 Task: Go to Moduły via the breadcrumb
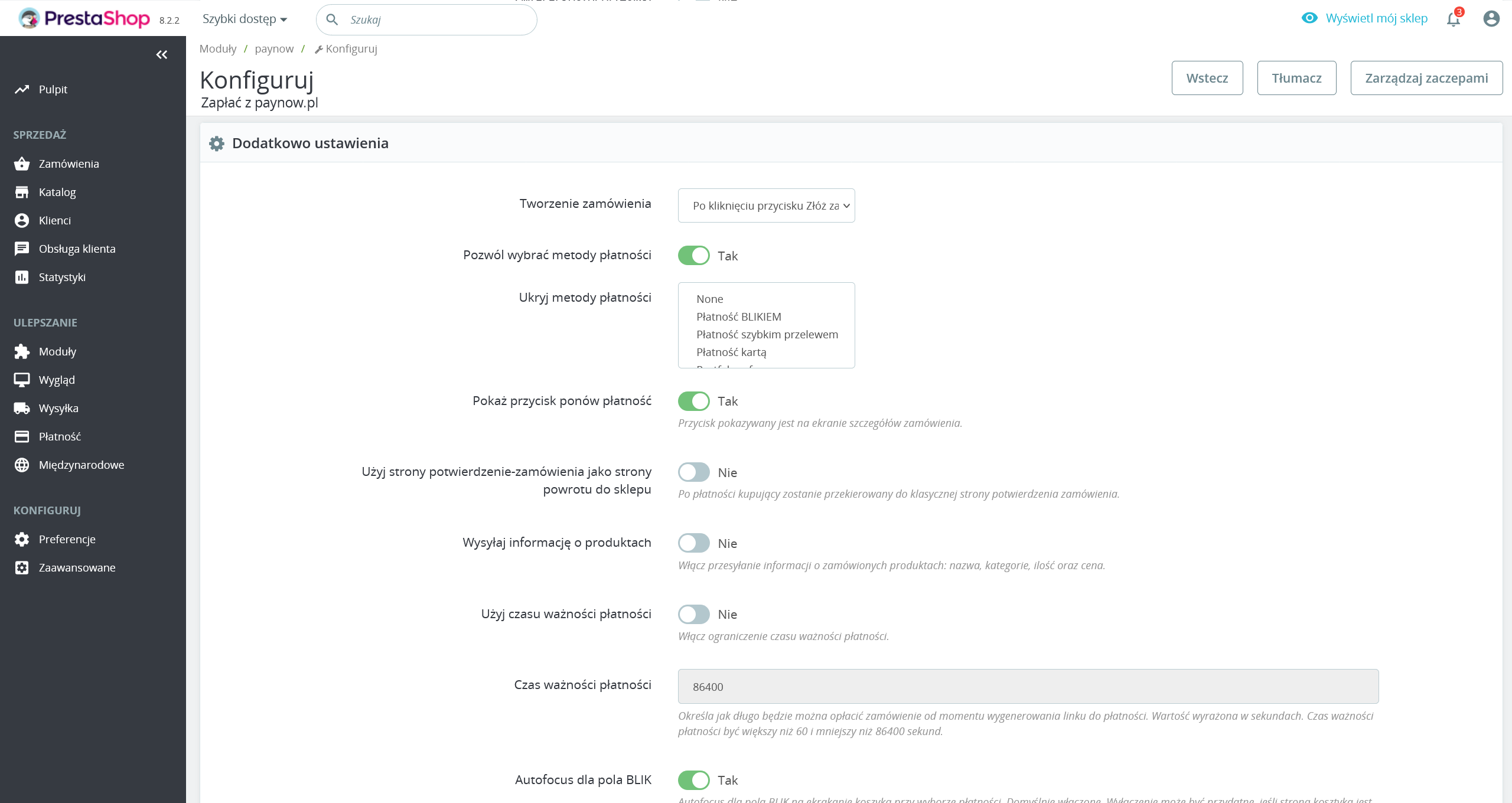tap(217, 48)
